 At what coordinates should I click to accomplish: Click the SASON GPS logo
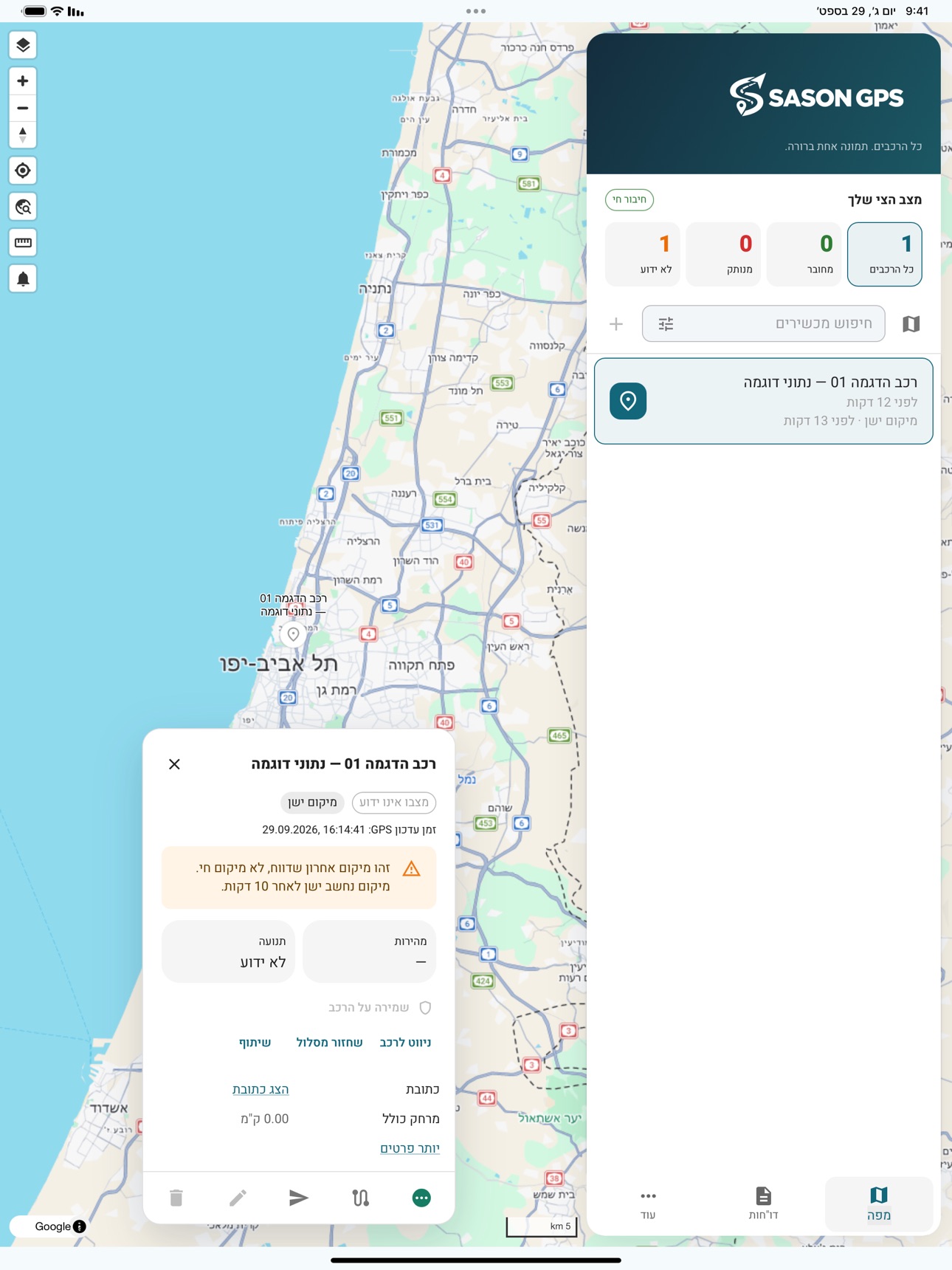tap(816, 95)
